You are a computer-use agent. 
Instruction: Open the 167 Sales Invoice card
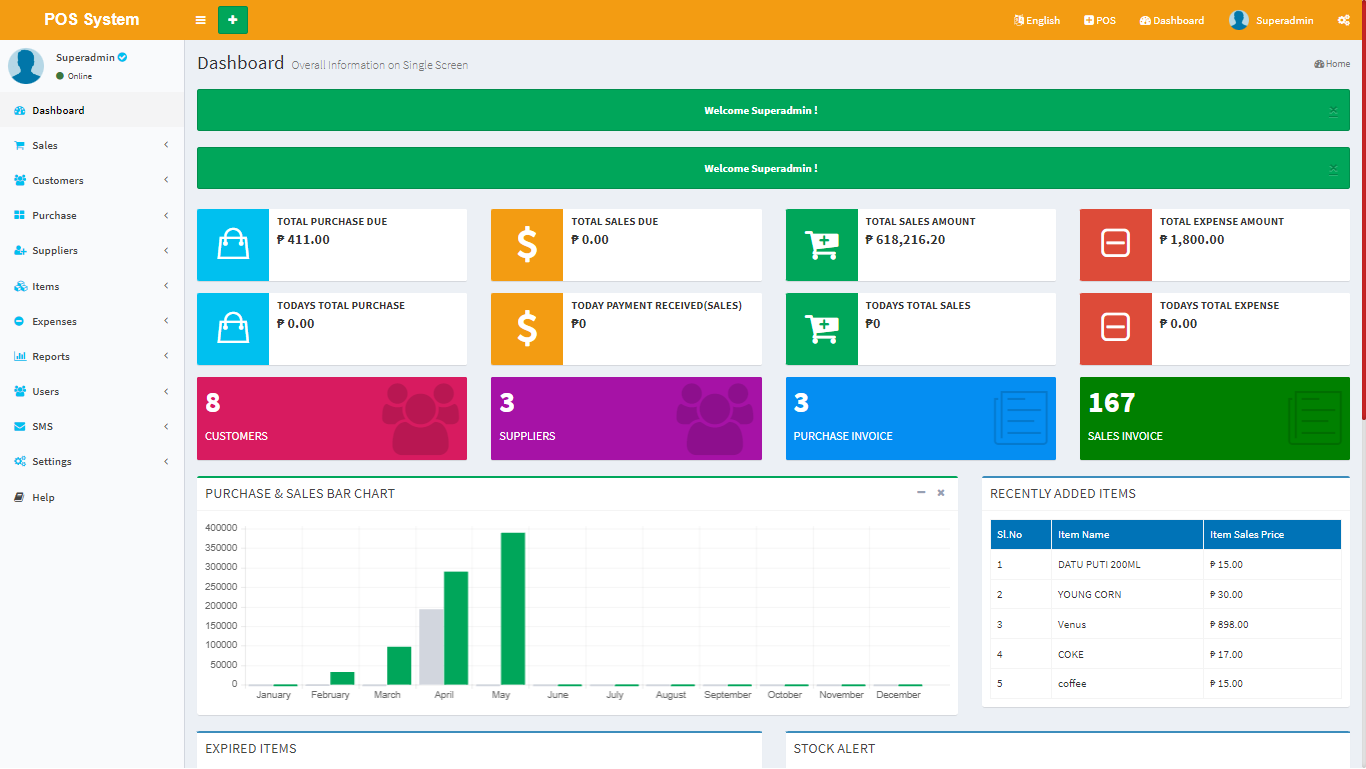(1215, 418)
